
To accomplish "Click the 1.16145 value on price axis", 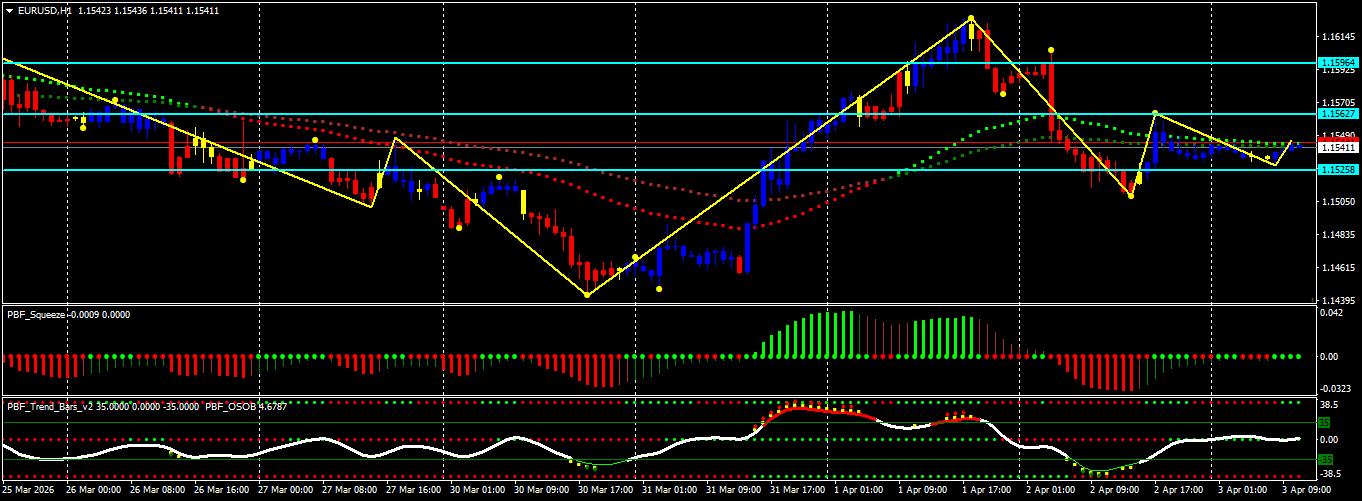I will coord(1339,37).
